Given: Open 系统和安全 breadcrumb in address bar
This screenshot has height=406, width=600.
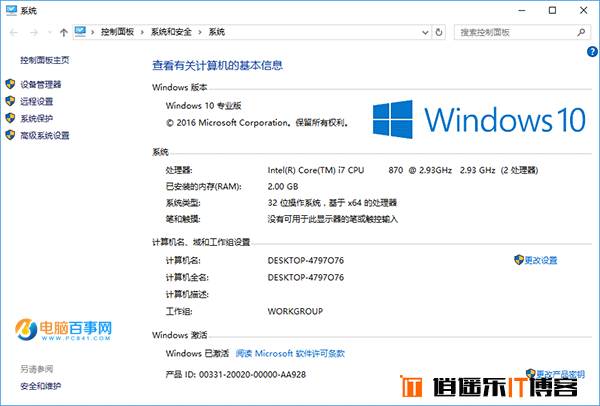Looking at the screenshot, I should tap(171, 32).
